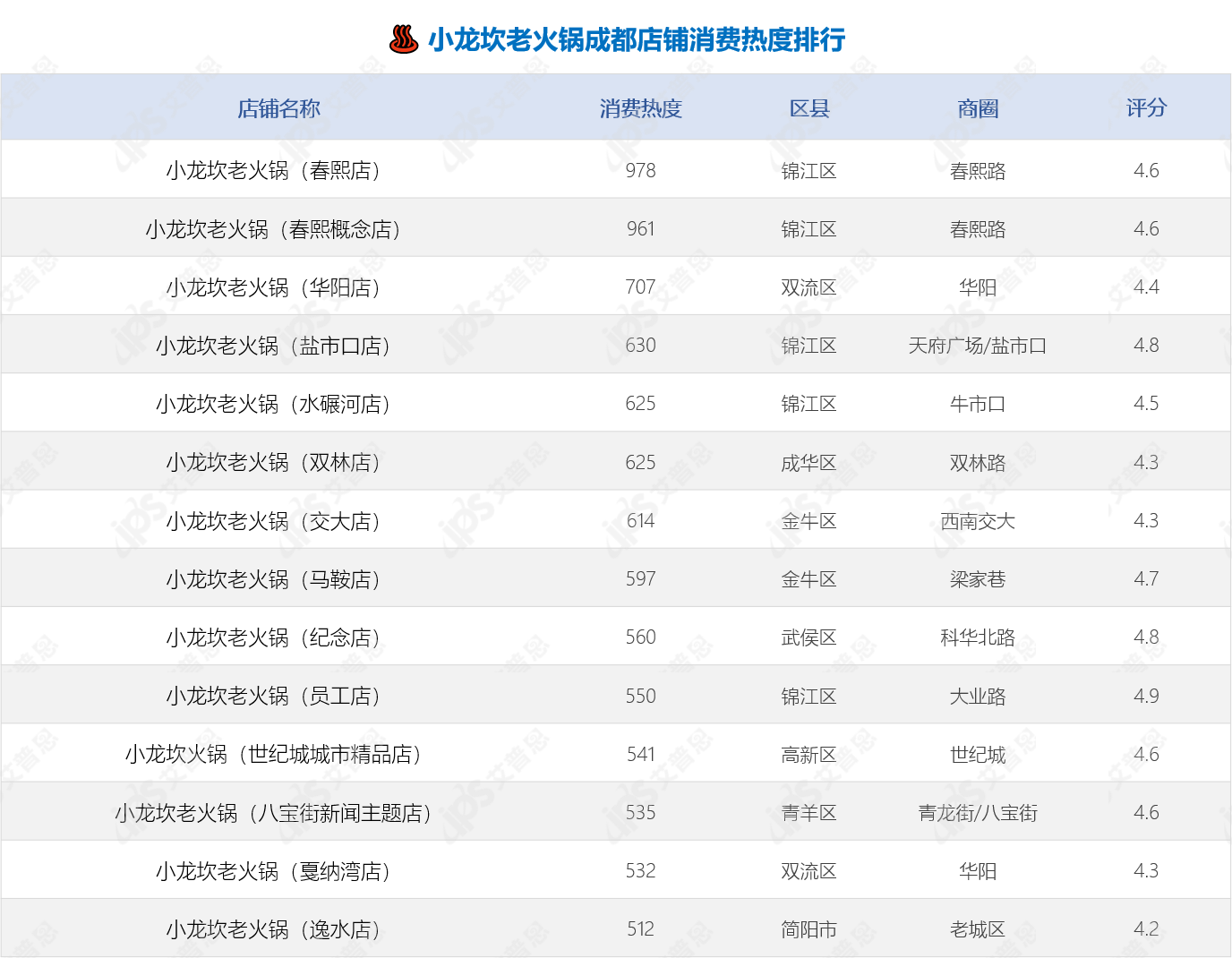Screen dimensions: 1232x958
Task: Click business area 老城区
Action: tap(978, 929)
